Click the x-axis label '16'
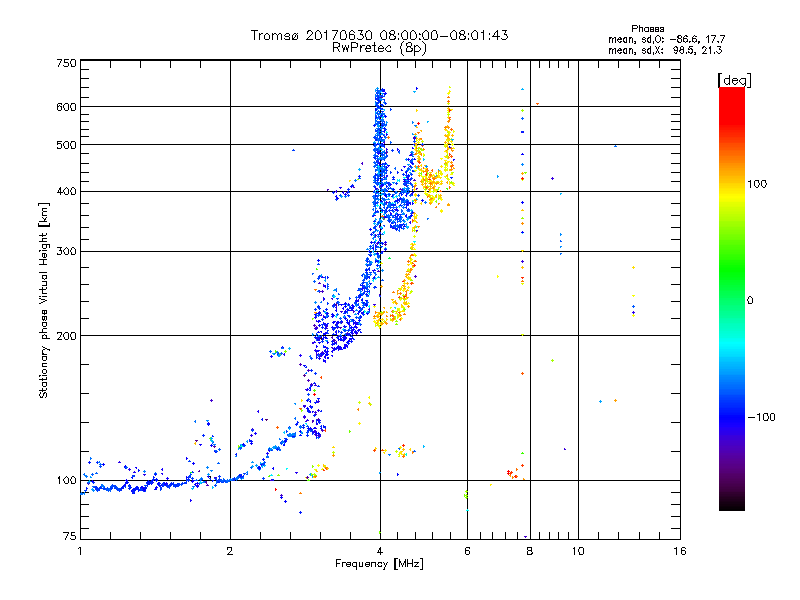 click(x=680, y=551)
